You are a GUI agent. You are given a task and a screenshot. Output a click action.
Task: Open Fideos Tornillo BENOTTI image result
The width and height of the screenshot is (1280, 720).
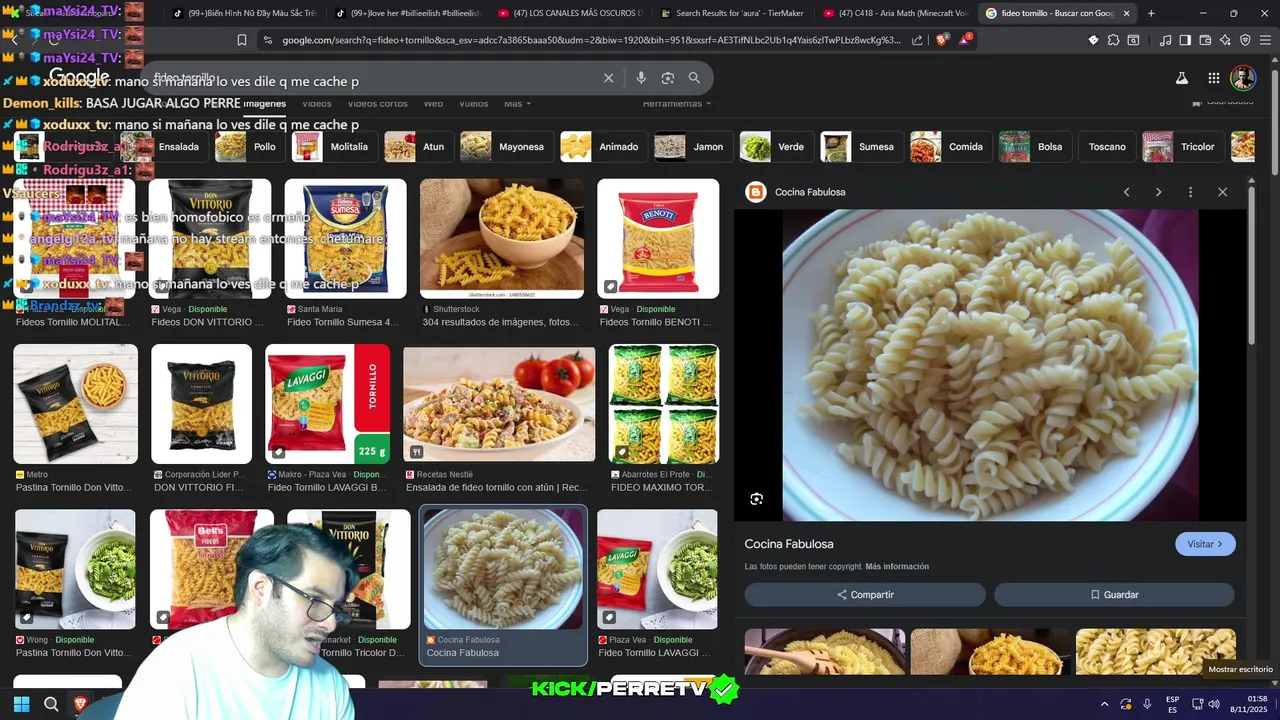point(658,239)
